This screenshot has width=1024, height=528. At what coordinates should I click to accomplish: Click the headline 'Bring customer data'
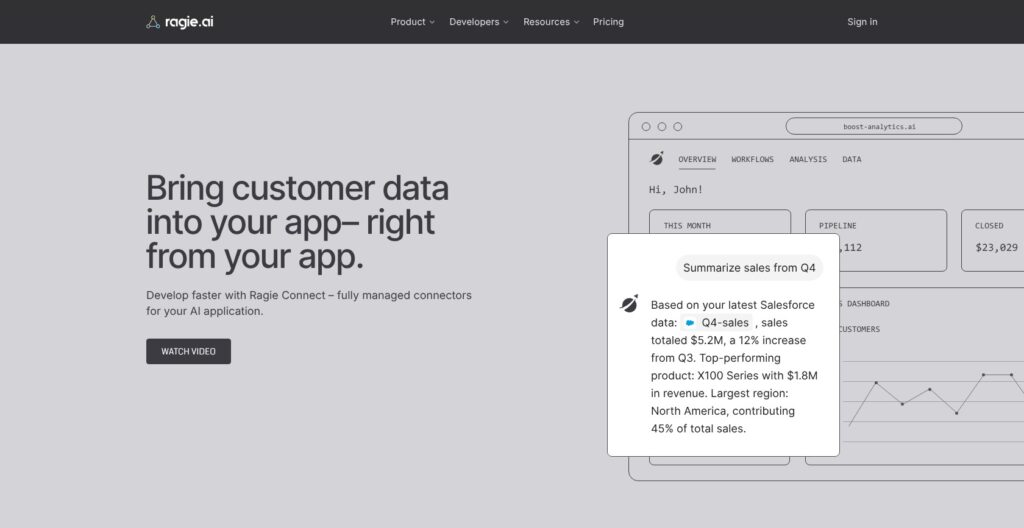coord(297,188)
